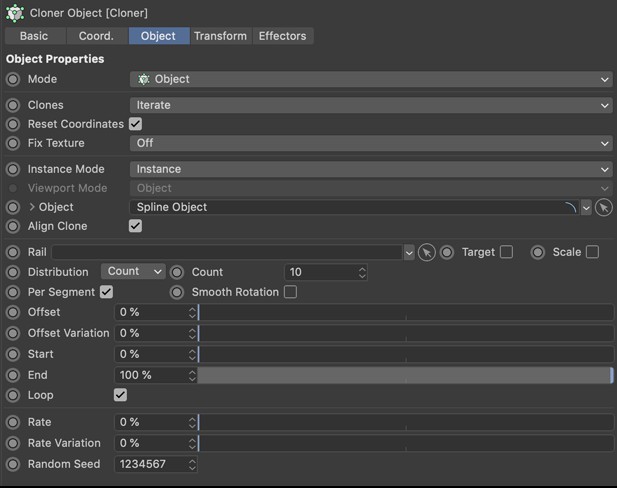Screen dimensions: 617x488
Task: Uncheck the Reset Coordinates checkbox
Action: pos(135,124)
